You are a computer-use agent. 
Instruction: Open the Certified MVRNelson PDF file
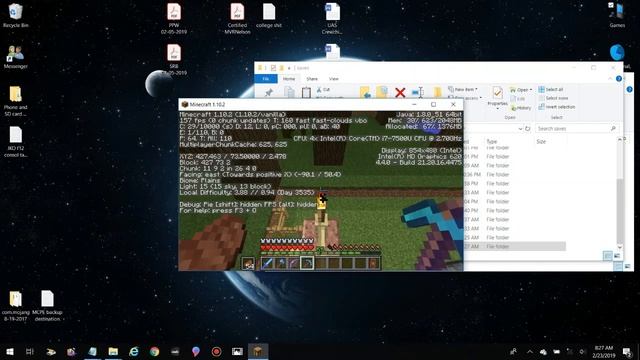tap(237, 18)
